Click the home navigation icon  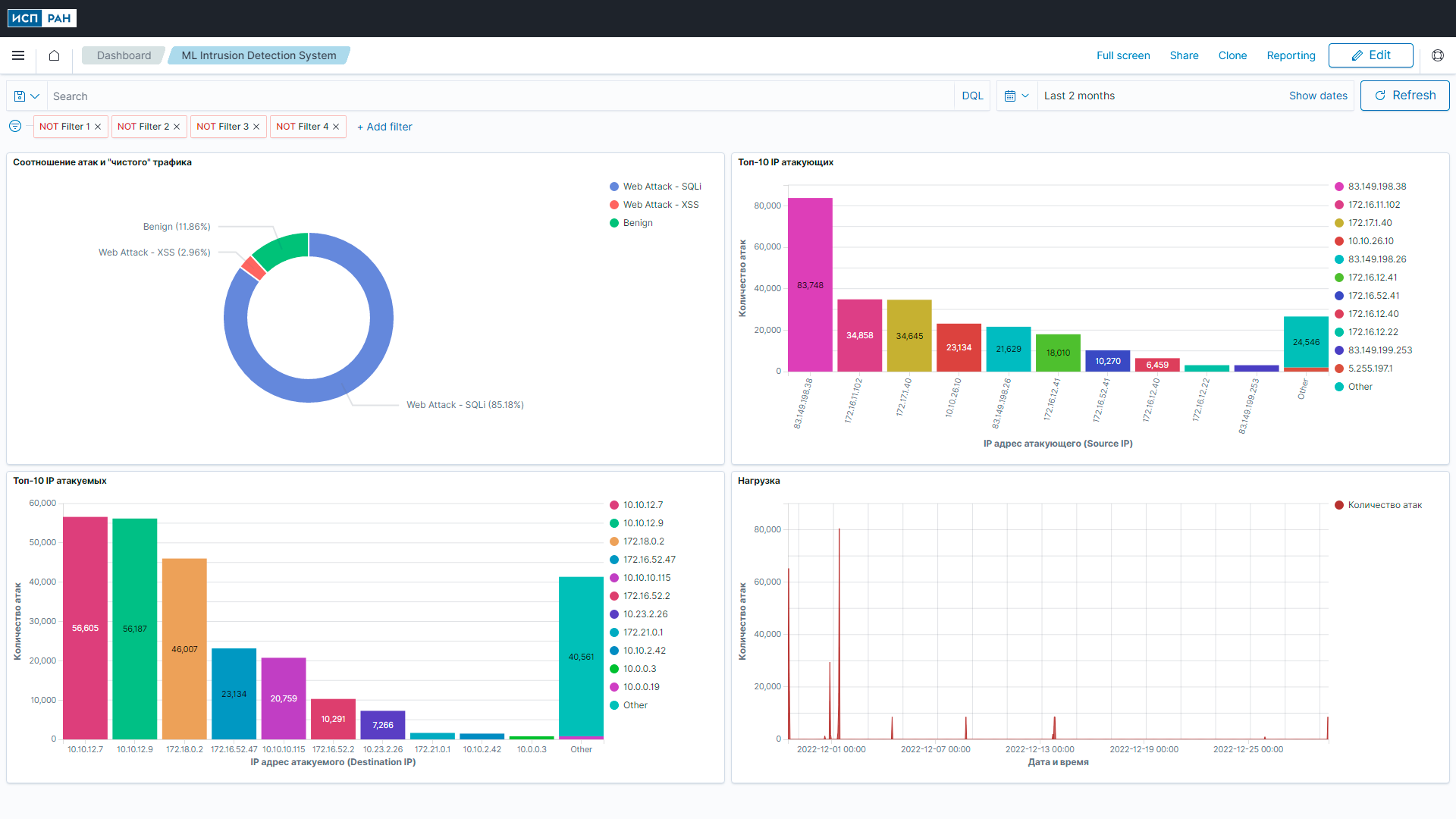[54, 55]
